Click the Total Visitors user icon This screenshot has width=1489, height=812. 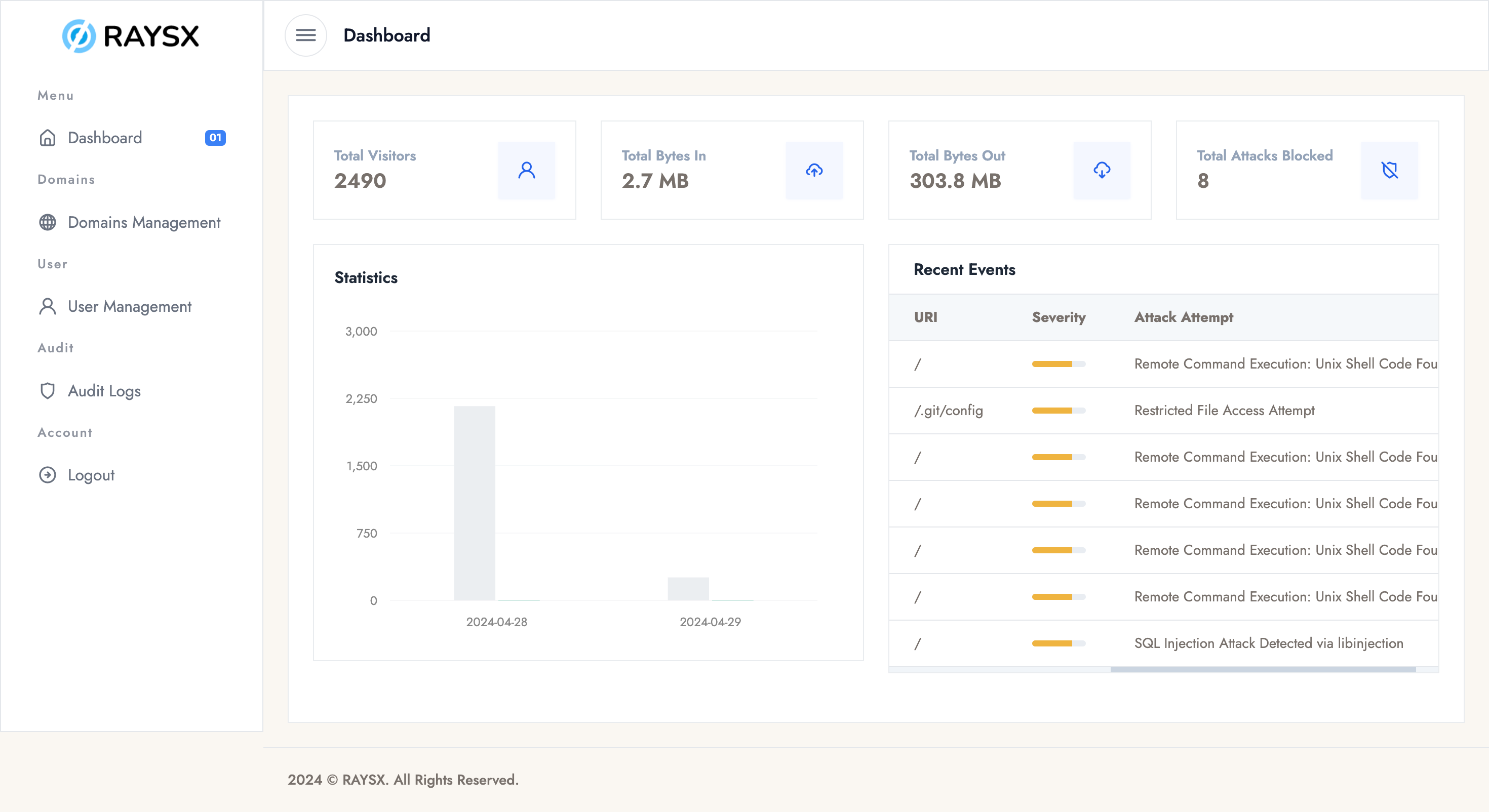point(527,170)
